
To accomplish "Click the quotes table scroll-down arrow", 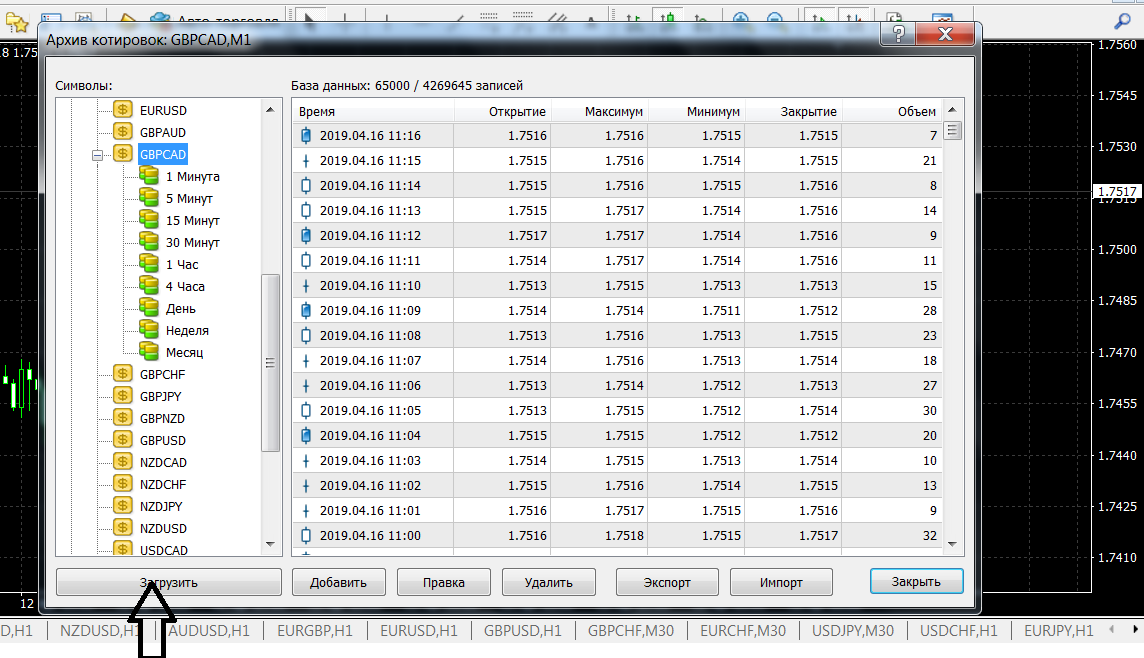I will coord(952,544).
